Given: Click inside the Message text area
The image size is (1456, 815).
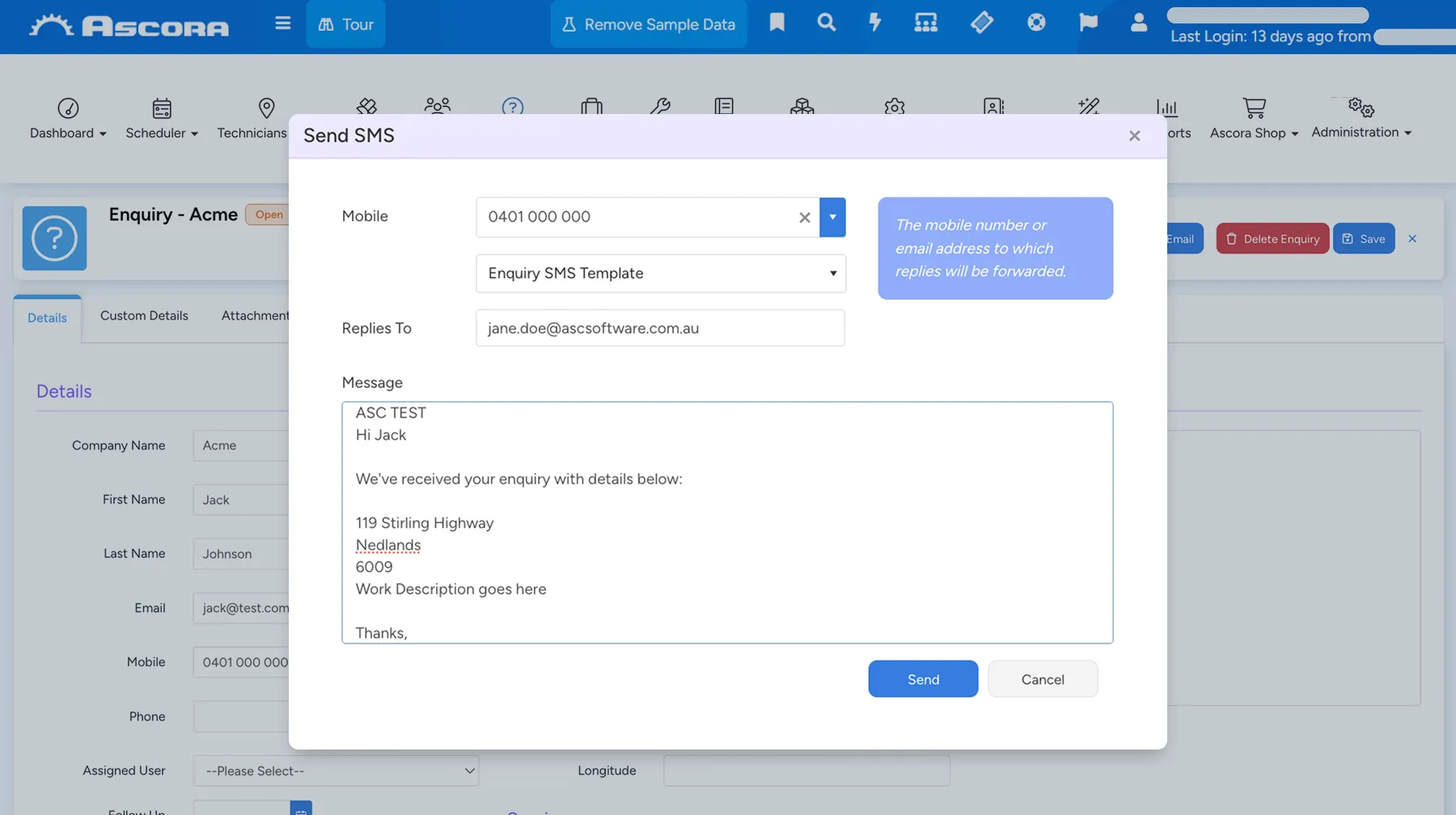Looking at the screenshot, I should (727, 522).
